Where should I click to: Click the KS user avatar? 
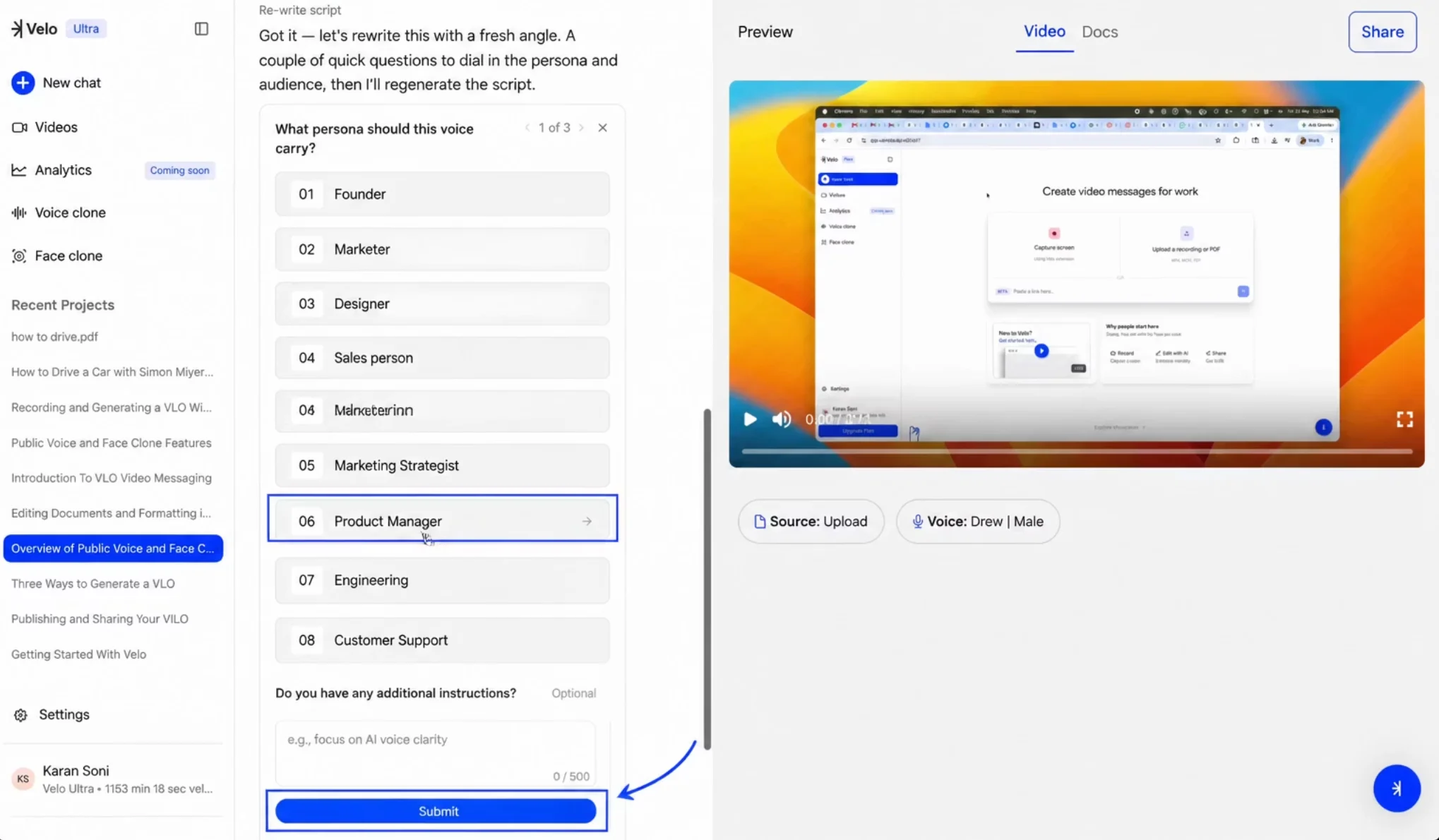pyautogui.click(x=23, y=779)
